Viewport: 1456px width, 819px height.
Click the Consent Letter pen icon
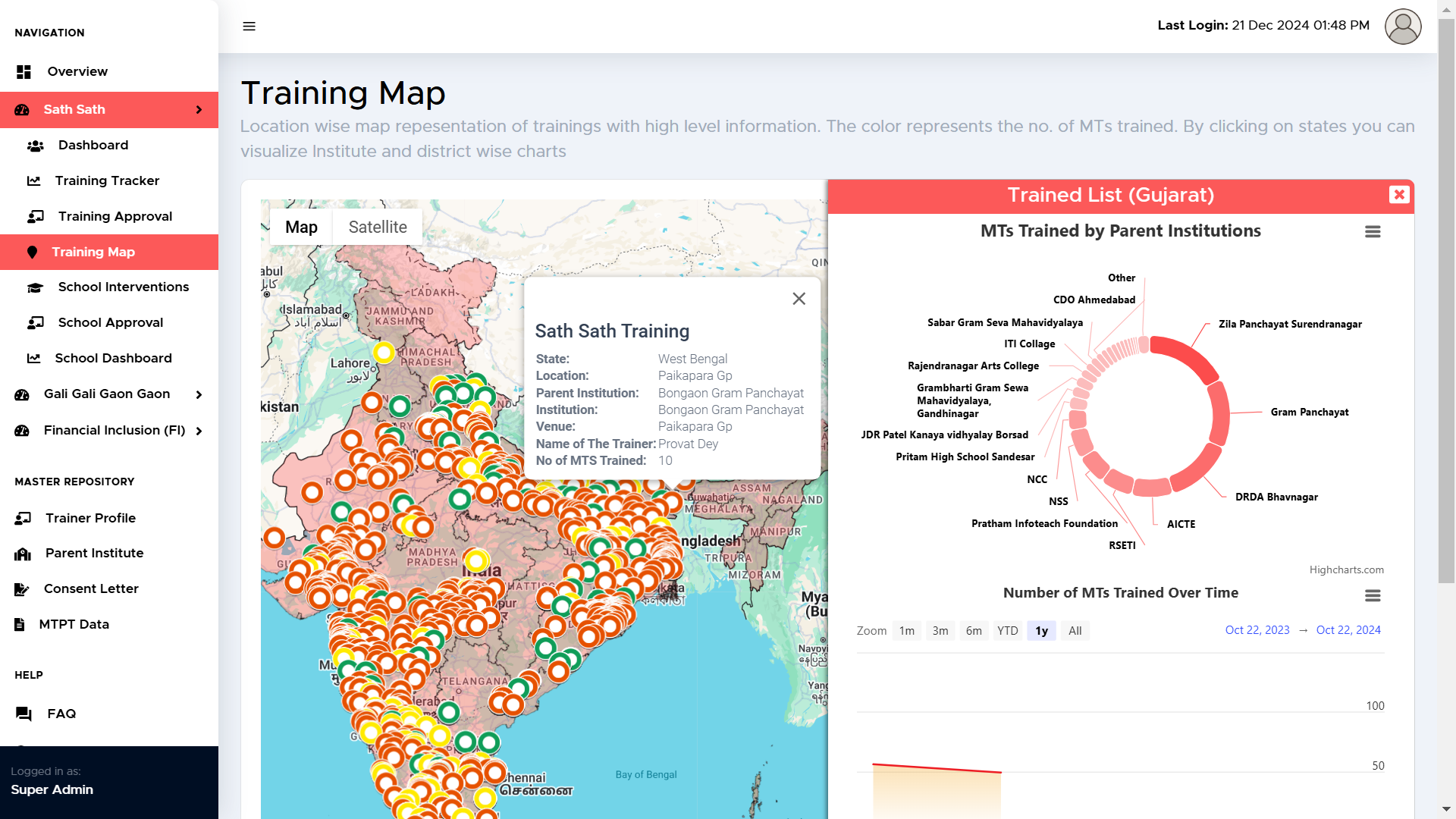(x=22, y=589)
